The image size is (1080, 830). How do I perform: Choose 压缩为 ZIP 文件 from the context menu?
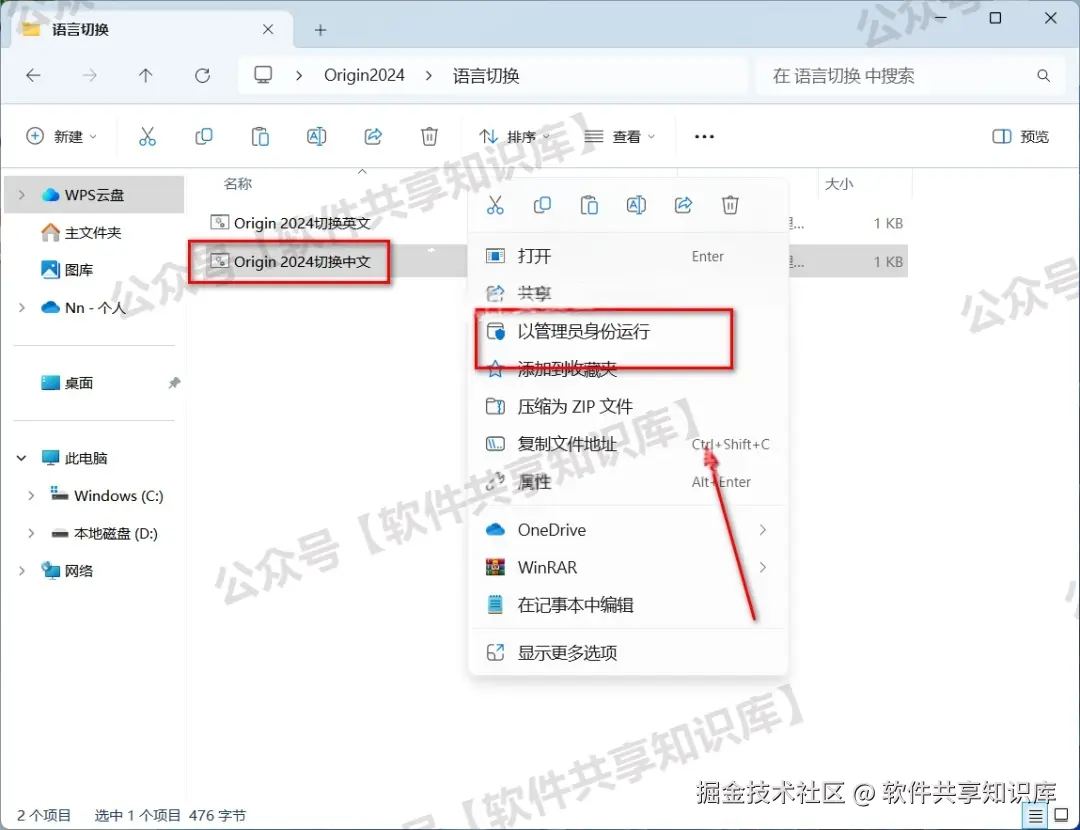pyautogui.click(x=628, y=406)
